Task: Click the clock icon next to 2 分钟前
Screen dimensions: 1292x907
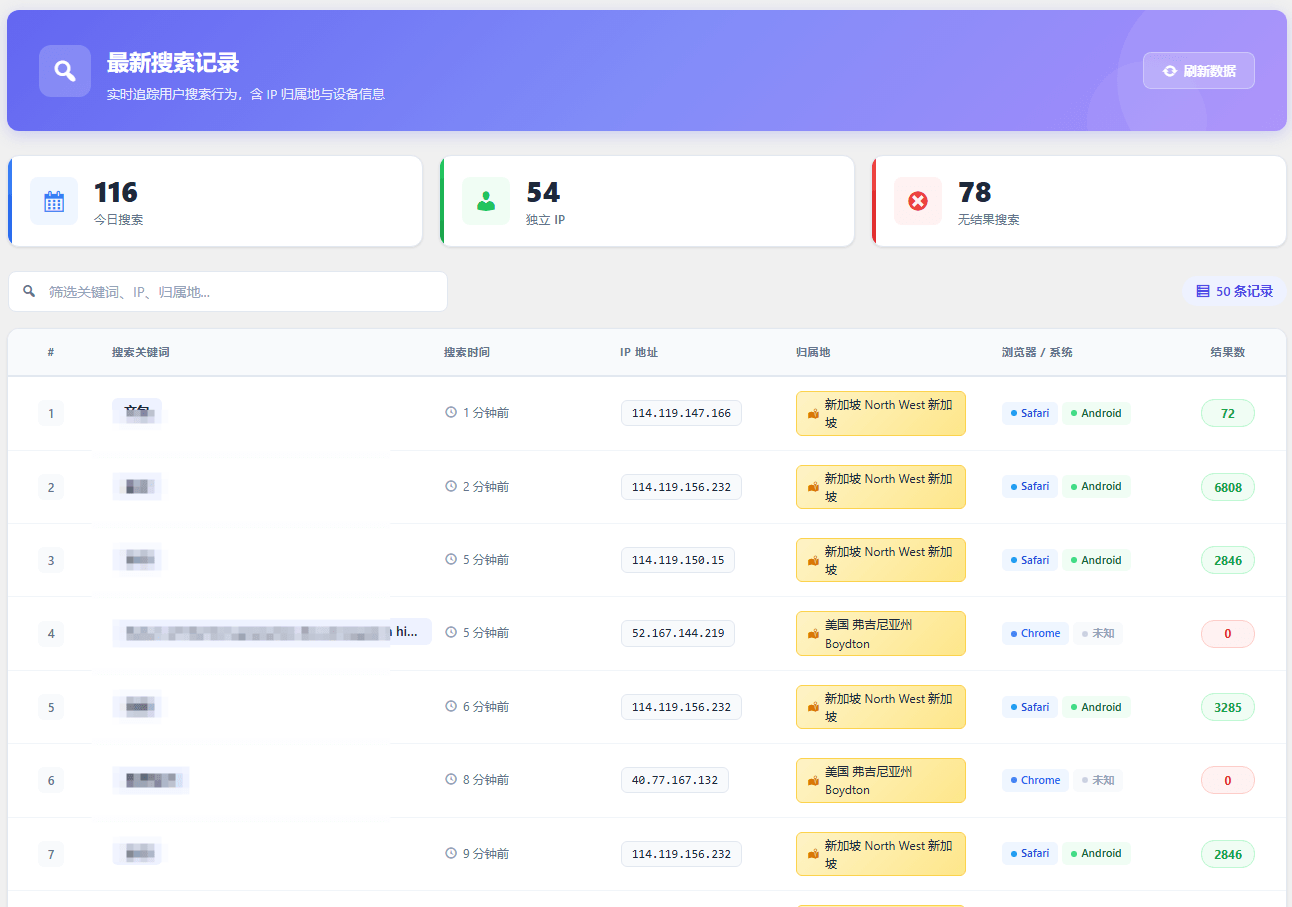Action: click(x=451, y=486)
